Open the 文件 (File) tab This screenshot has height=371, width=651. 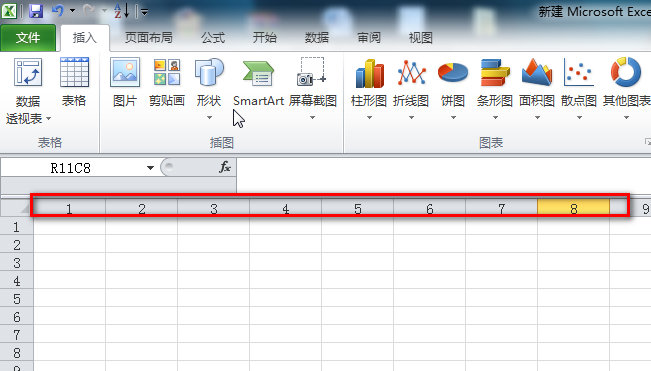(28, 38)
